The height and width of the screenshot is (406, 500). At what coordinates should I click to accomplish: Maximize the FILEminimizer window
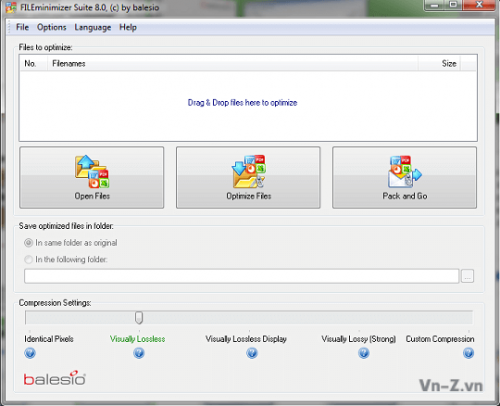coord(454,5)
